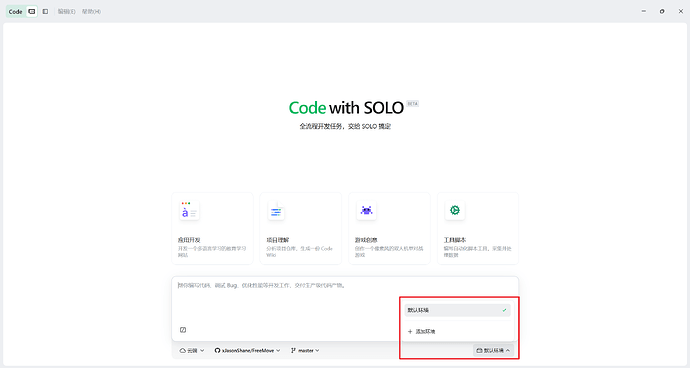Click the green gear tool script icon
Screen dimensions: 690x368
click(455, 210)
